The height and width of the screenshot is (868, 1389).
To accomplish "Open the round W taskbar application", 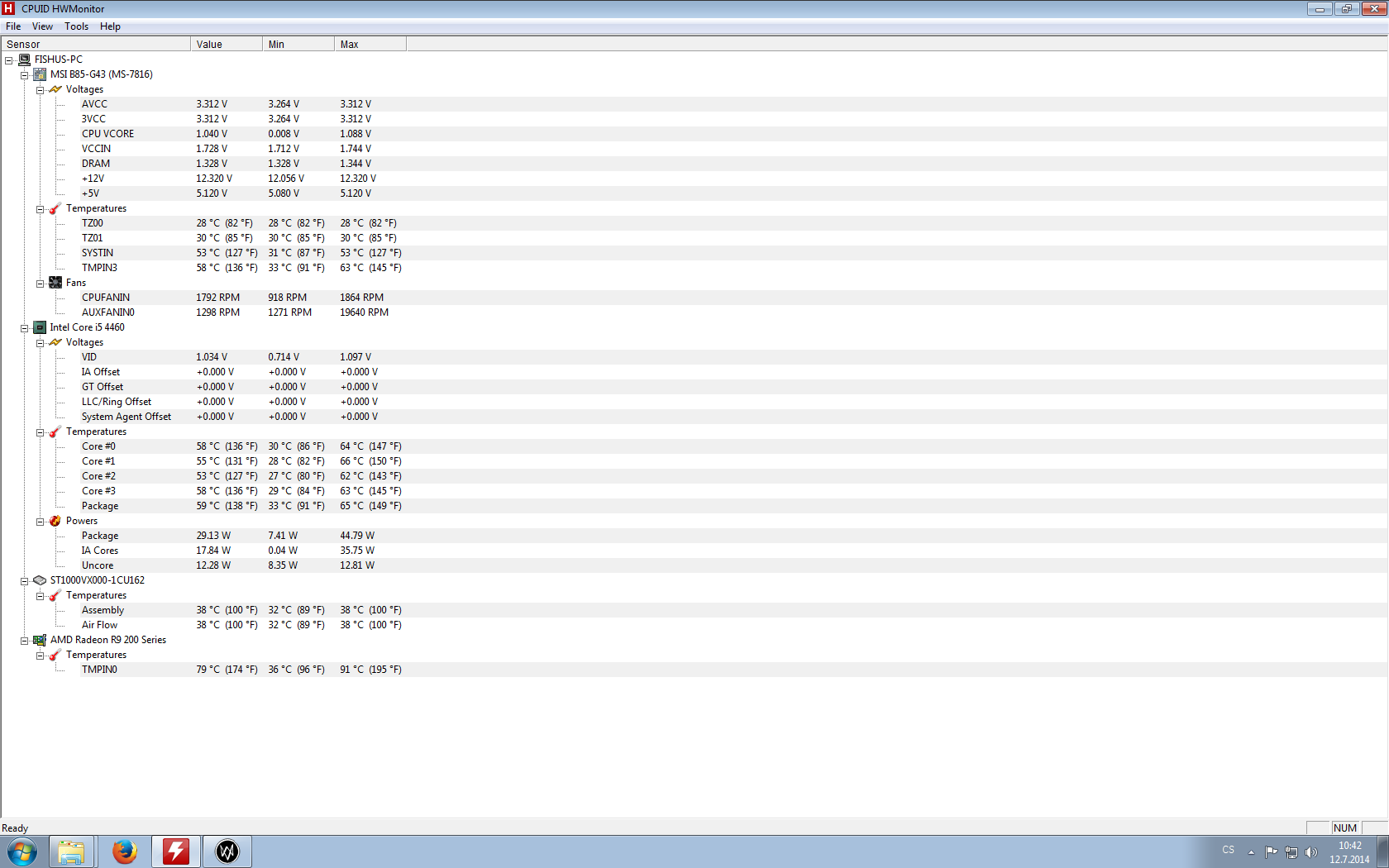I will [227, 851].
